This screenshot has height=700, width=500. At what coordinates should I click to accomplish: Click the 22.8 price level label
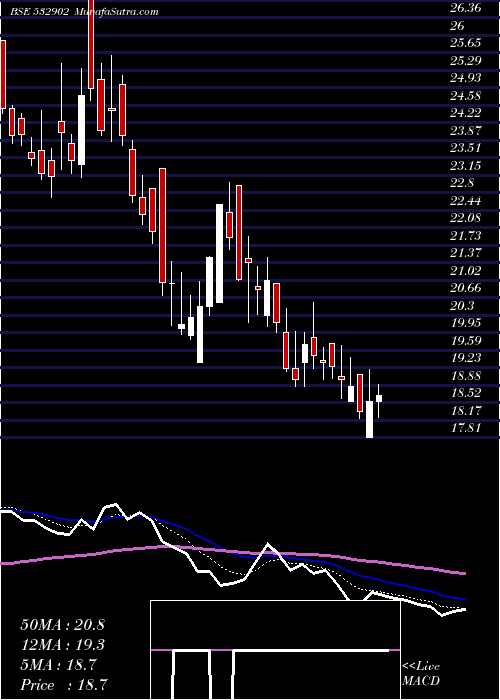pyautogui.click(x=462, y=183)
